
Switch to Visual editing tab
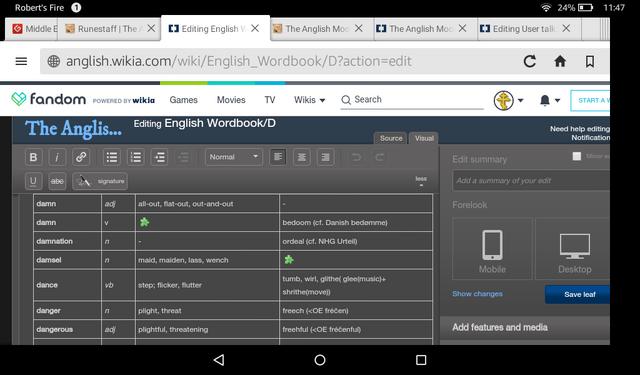coord(424,138)
